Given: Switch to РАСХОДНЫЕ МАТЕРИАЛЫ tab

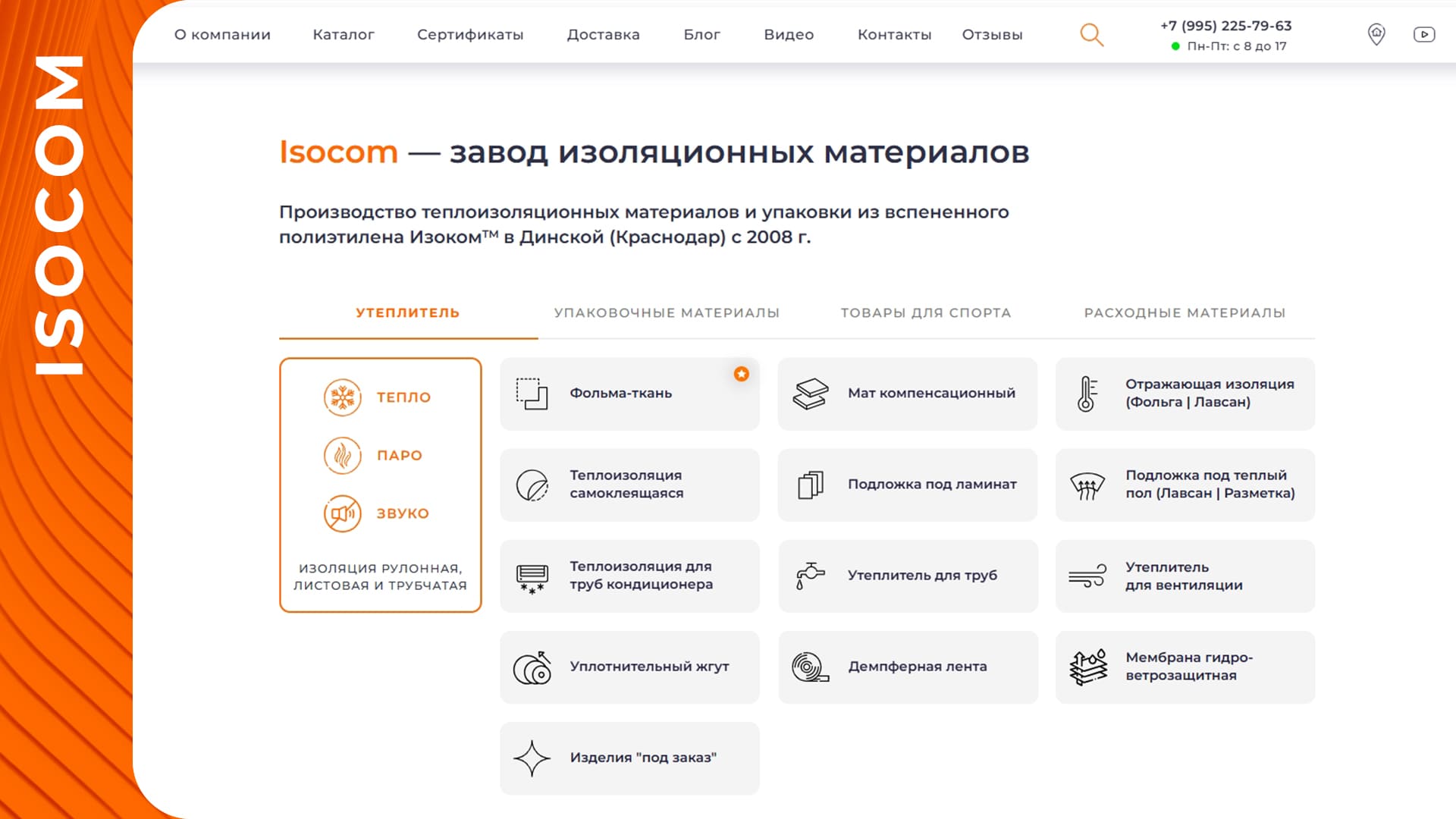Looking at the screenshot, I should coord(1185,313).
